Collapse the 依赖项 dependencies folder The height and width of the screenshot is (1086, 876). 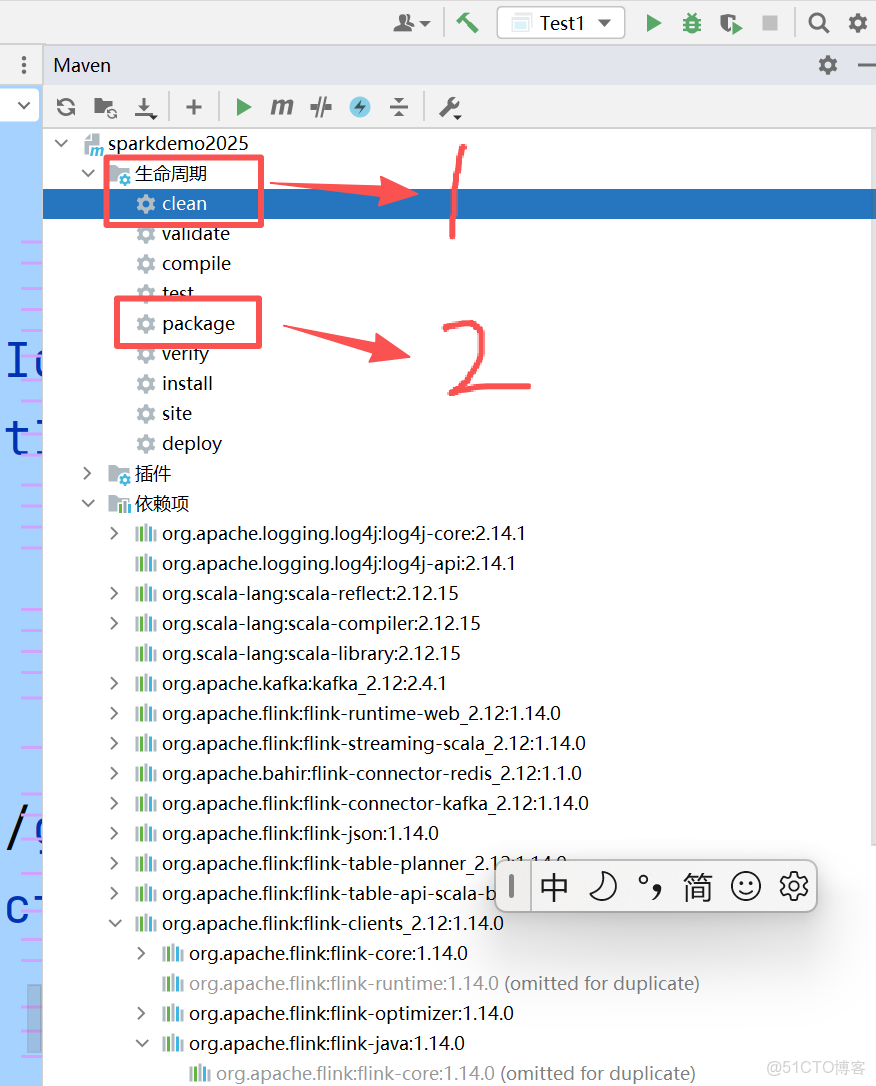coord(88,504)
